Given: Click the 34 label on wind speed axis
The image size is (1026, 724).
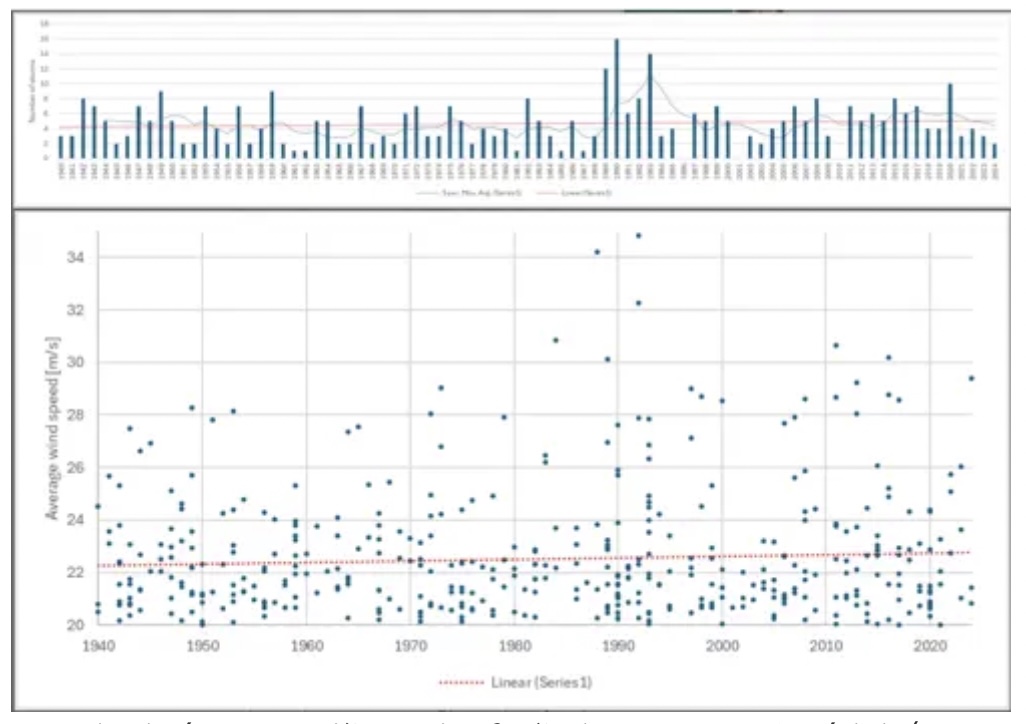Looking at the screenshot, I should click(76, 258).
